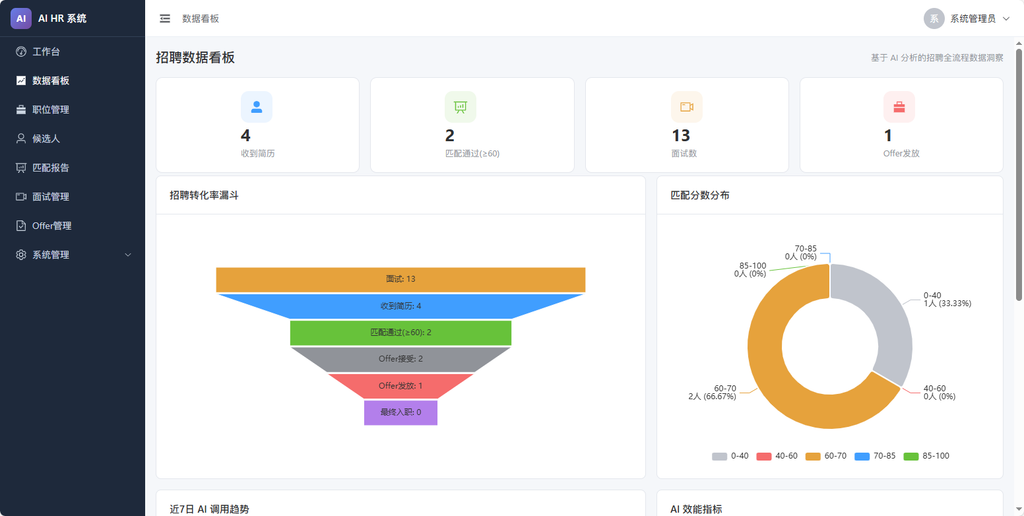Toggle 70-85 legend item
The width and height of the screenshot is (1024, 516).
coord(875,456)
